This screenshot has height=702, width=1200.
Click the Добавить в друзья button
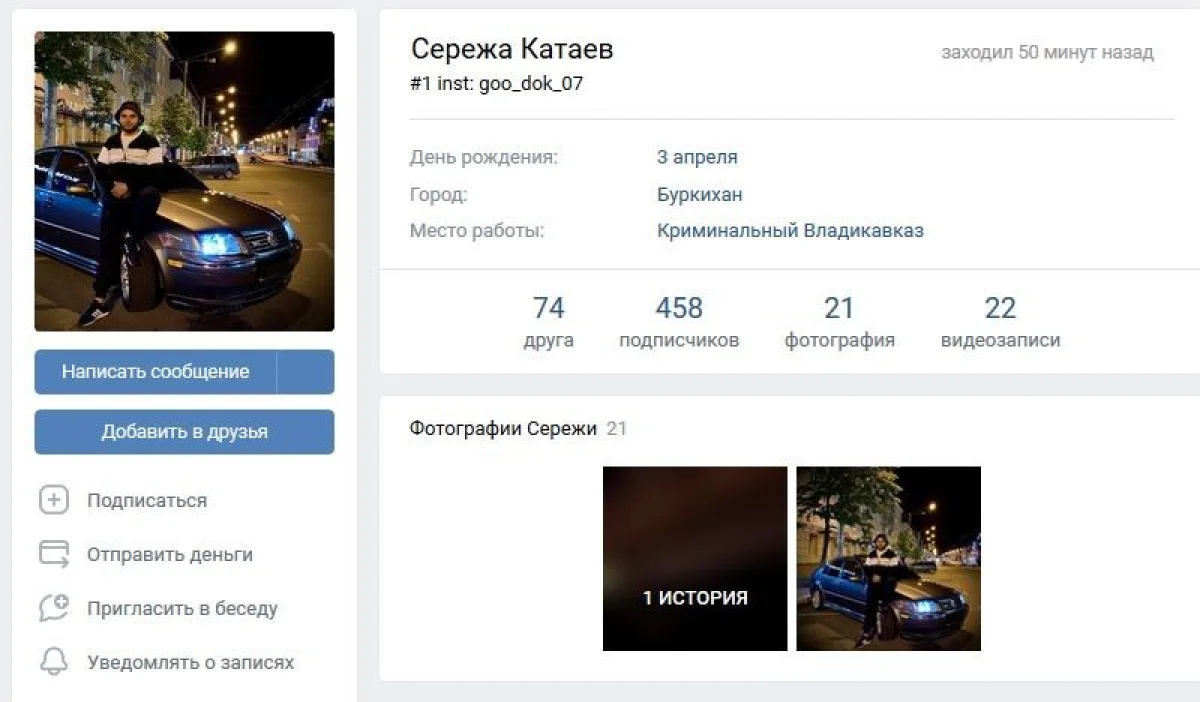[x=185, y=432]
